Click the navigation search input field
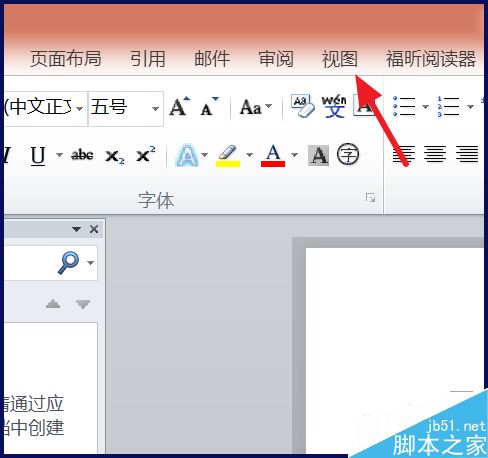The image size is (488, 458). pyautogui.click(x=30, y=263)
